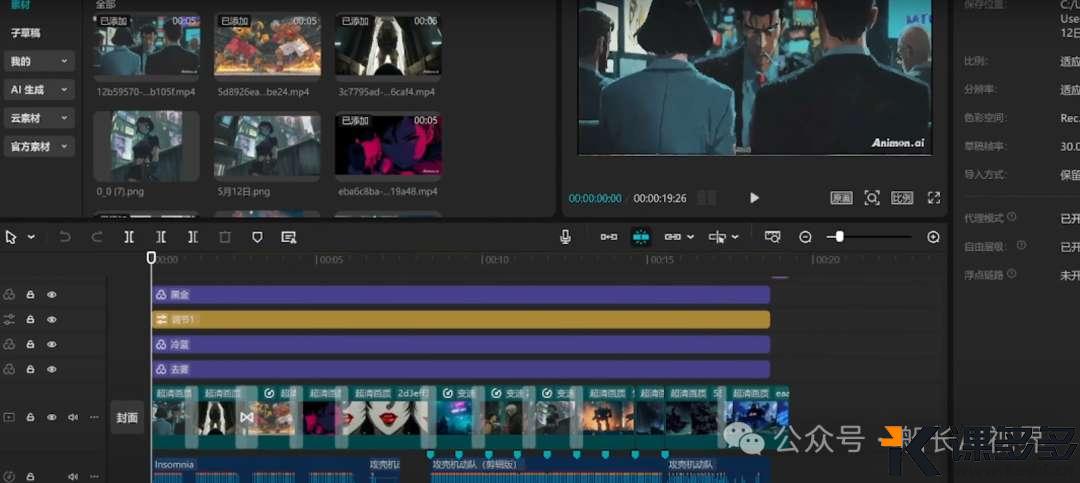This screenshot has width=1080, height=483.
Task: Trim the clip's left side at the playhead
Action: point(160,237)
